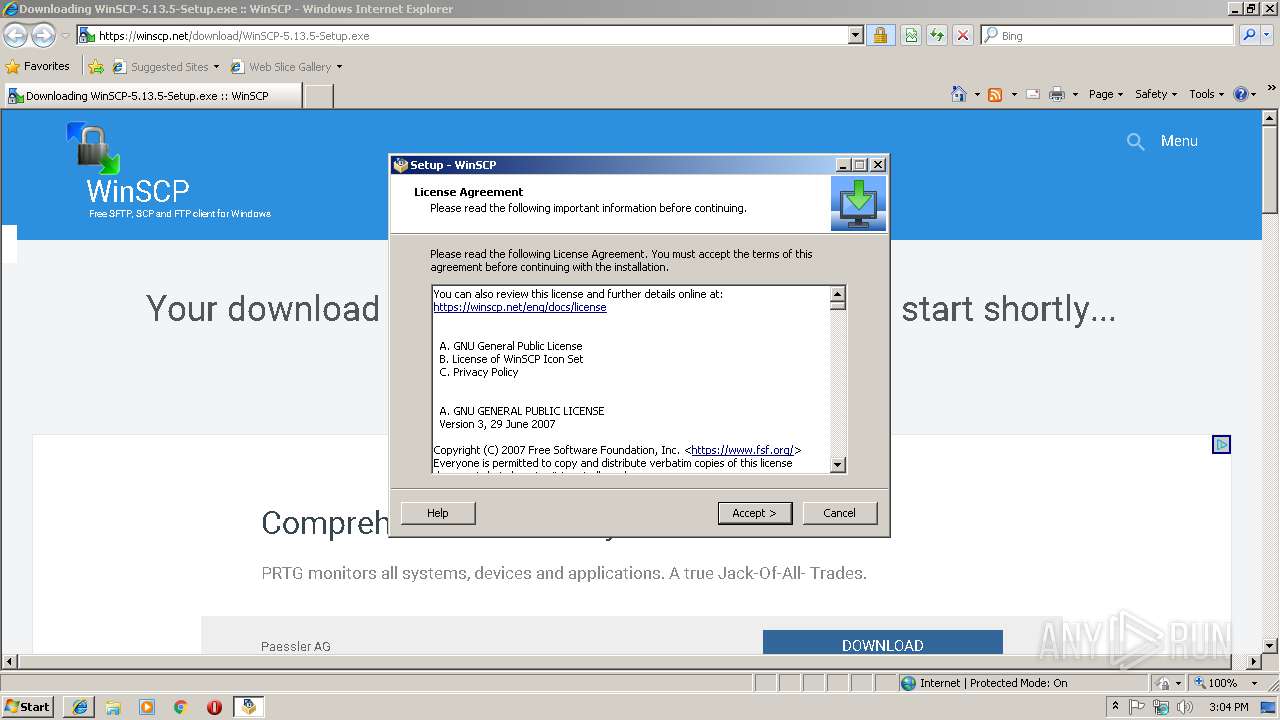Click the security lock icon in address bar

coord(880,35)
